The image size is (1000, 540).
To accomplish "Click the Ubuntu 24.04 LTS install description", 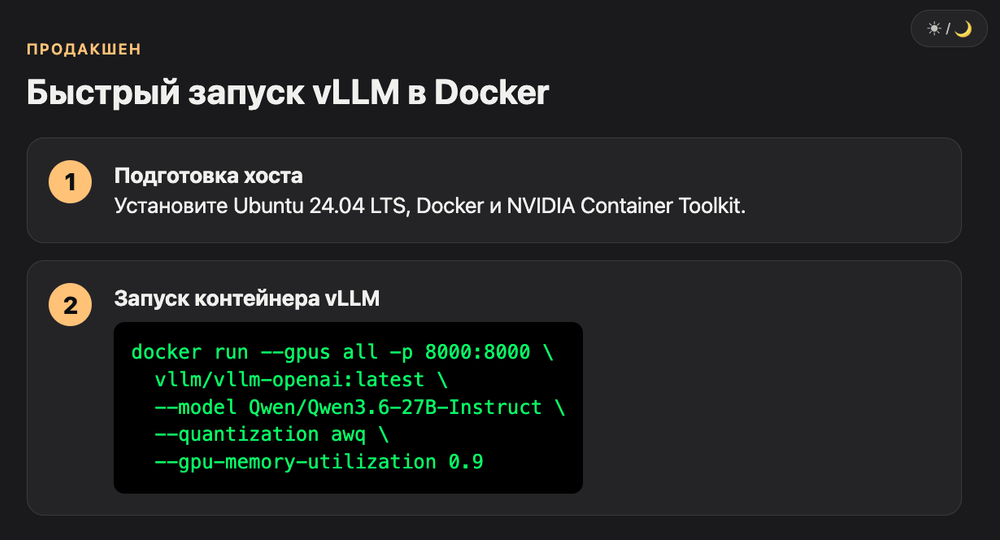I will (430, 206).
